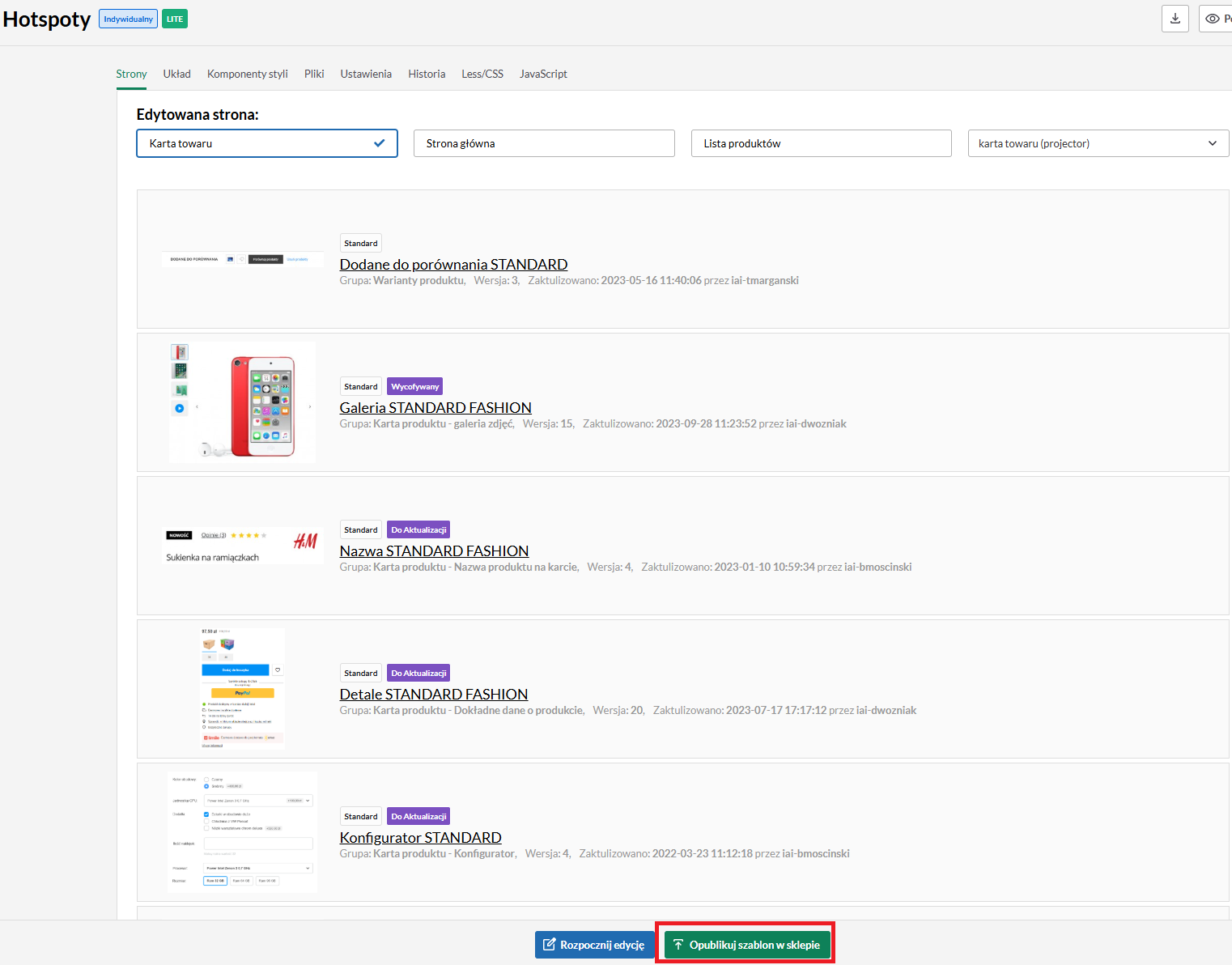The height and width of the screenshot is (965, 1232).
Task: Open the Ustawienia tab
Action: (366, 74)
